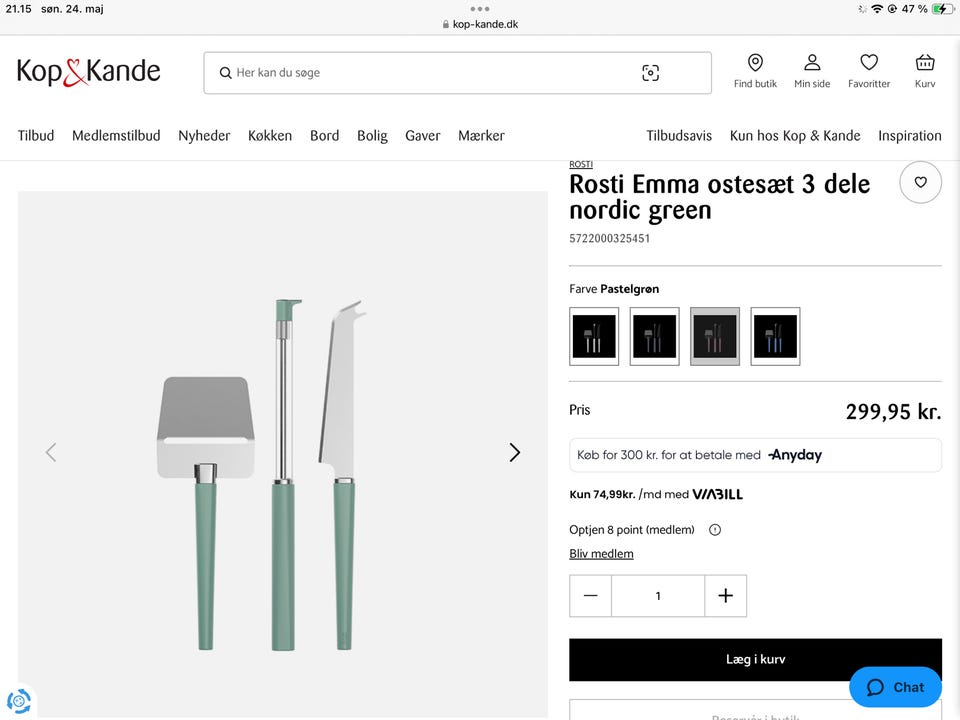This screenshot has width=960, height=720.
Task: Select the fourth blue color variant
Action: point(775,337)
